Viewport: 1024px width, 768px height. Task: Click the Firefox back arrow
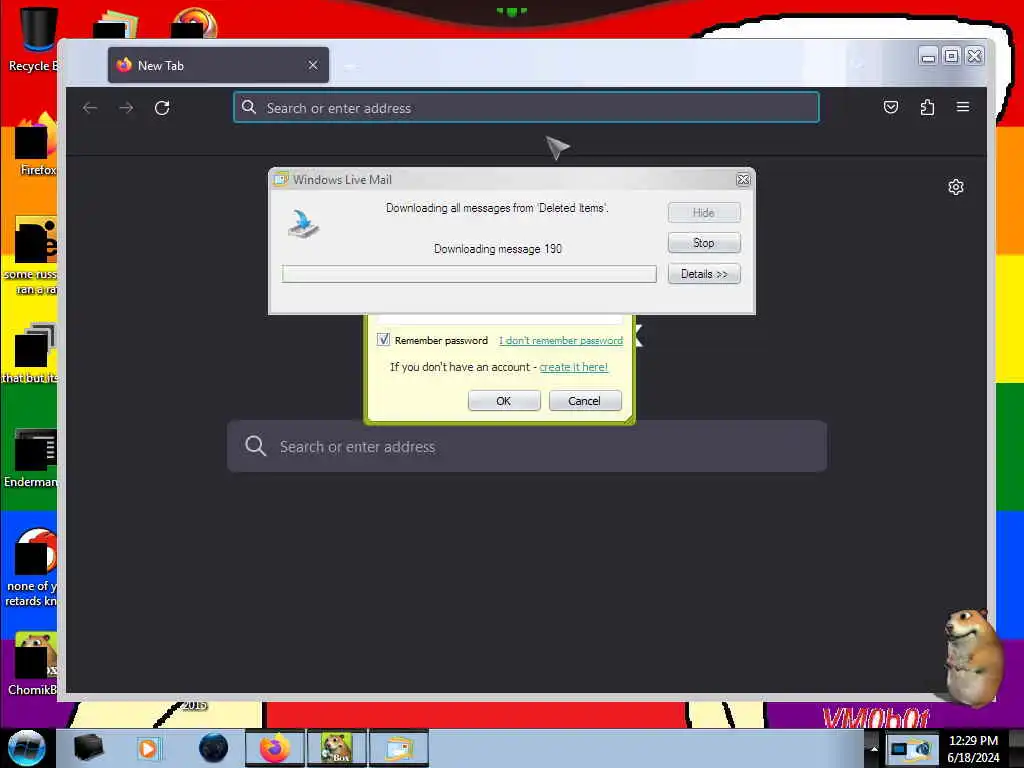90,108
